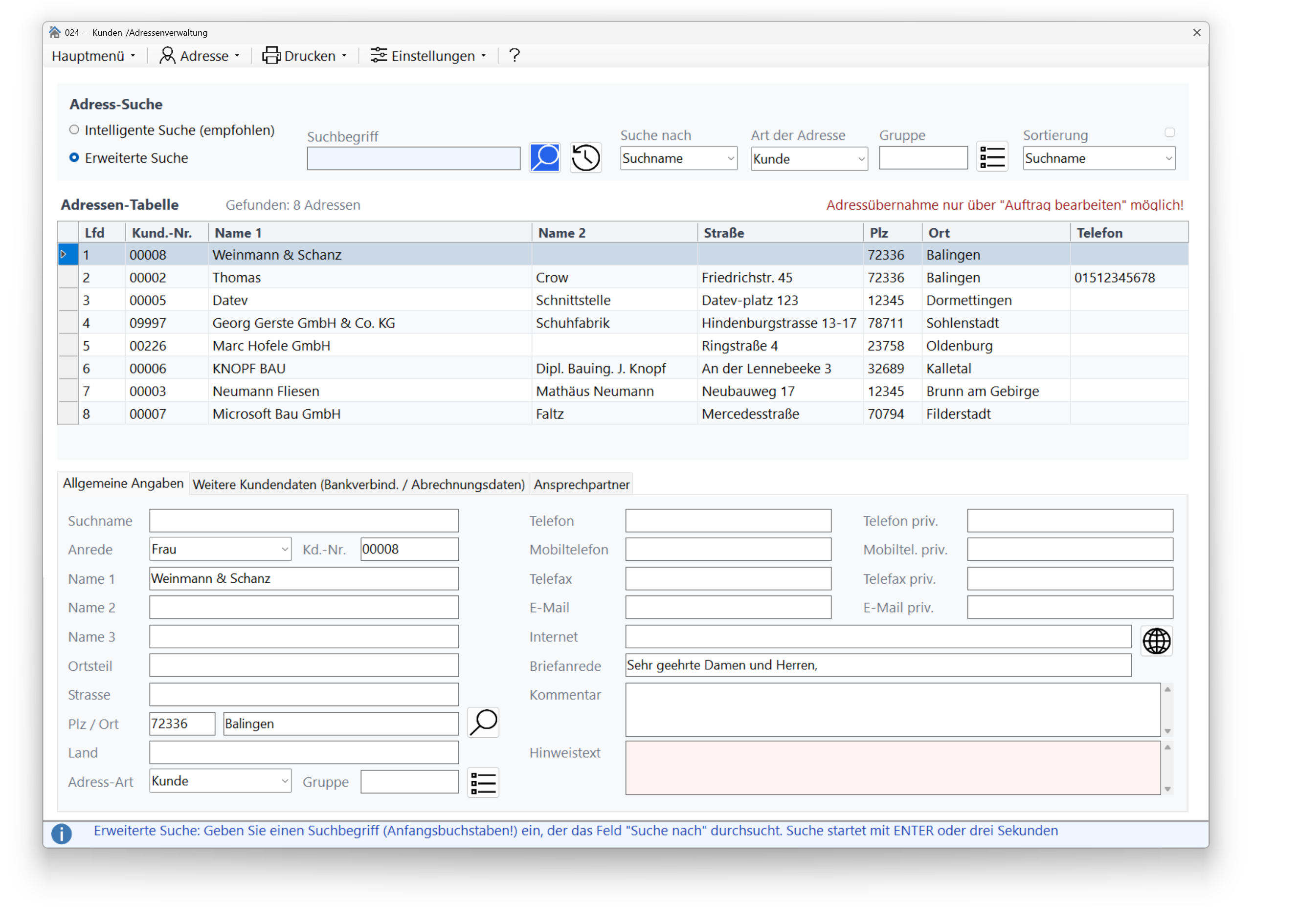
Task: Click the blue magnifier search button
Action: tap(544, 157)
